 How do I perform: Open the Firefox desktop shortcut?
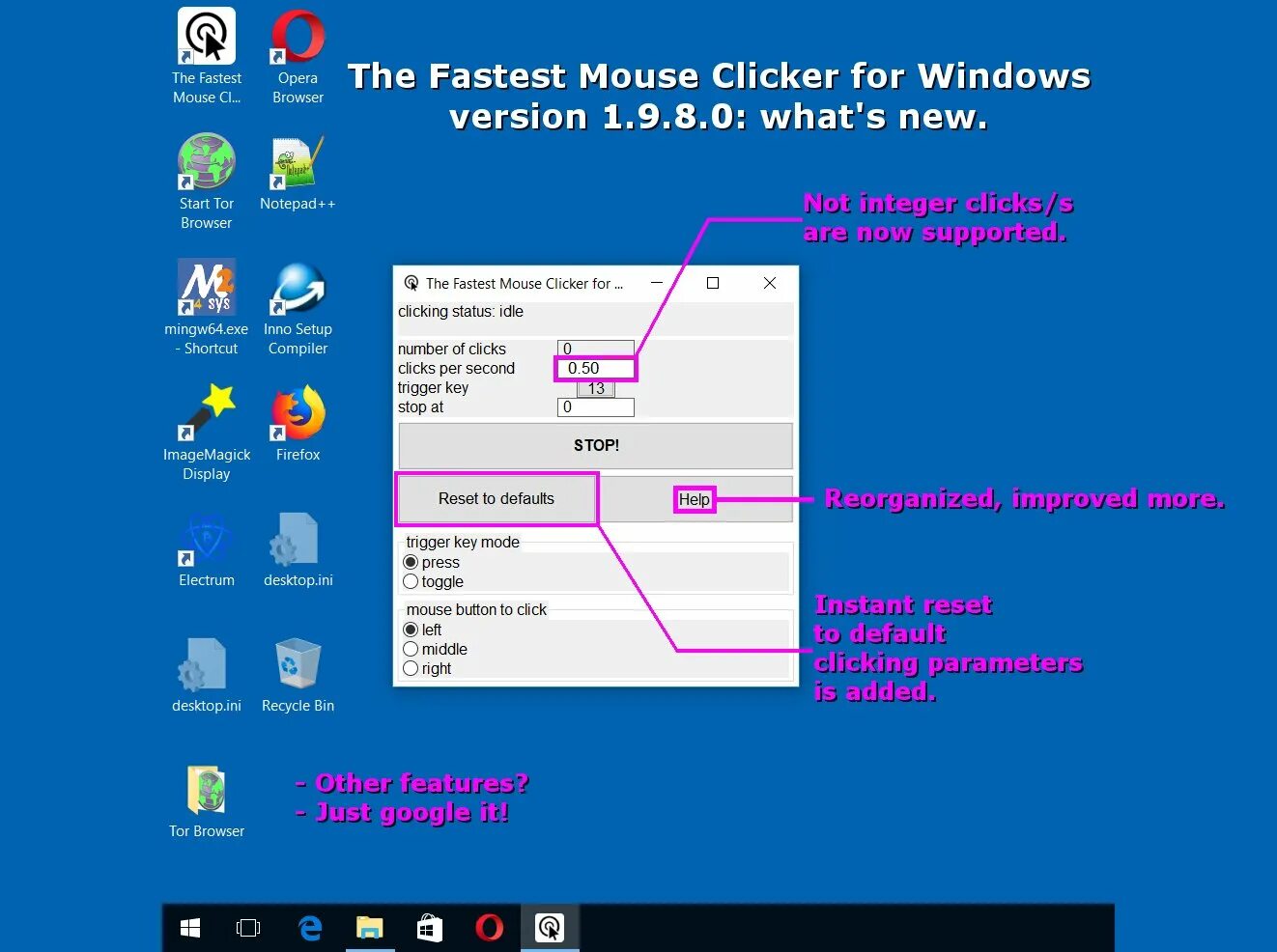coord(298,423)
